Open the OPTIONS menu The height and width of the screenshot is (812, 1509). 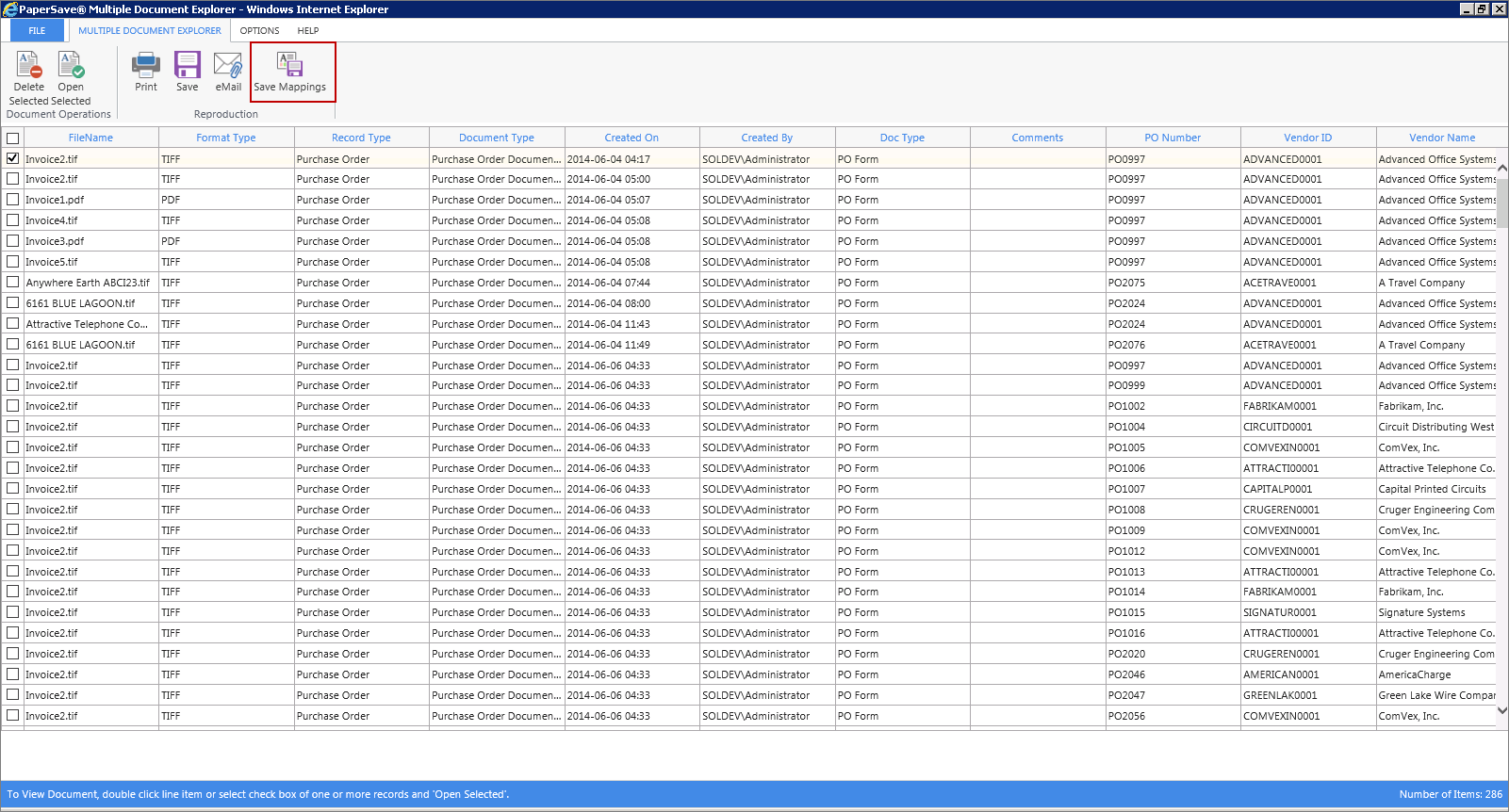tap(259, 31)
